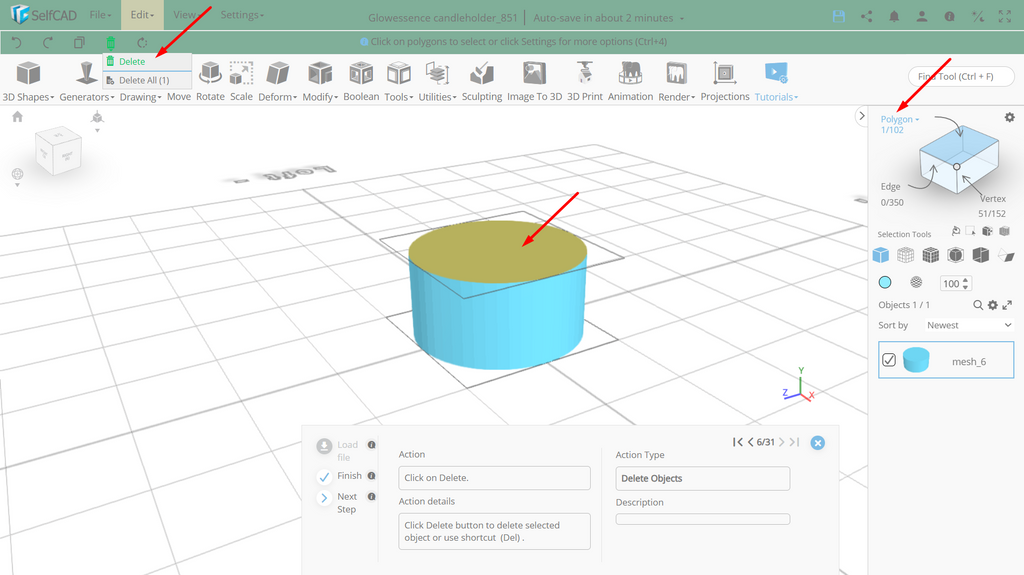
Task: Choose Delete from the dropdown list
Action: coord(147,61)
